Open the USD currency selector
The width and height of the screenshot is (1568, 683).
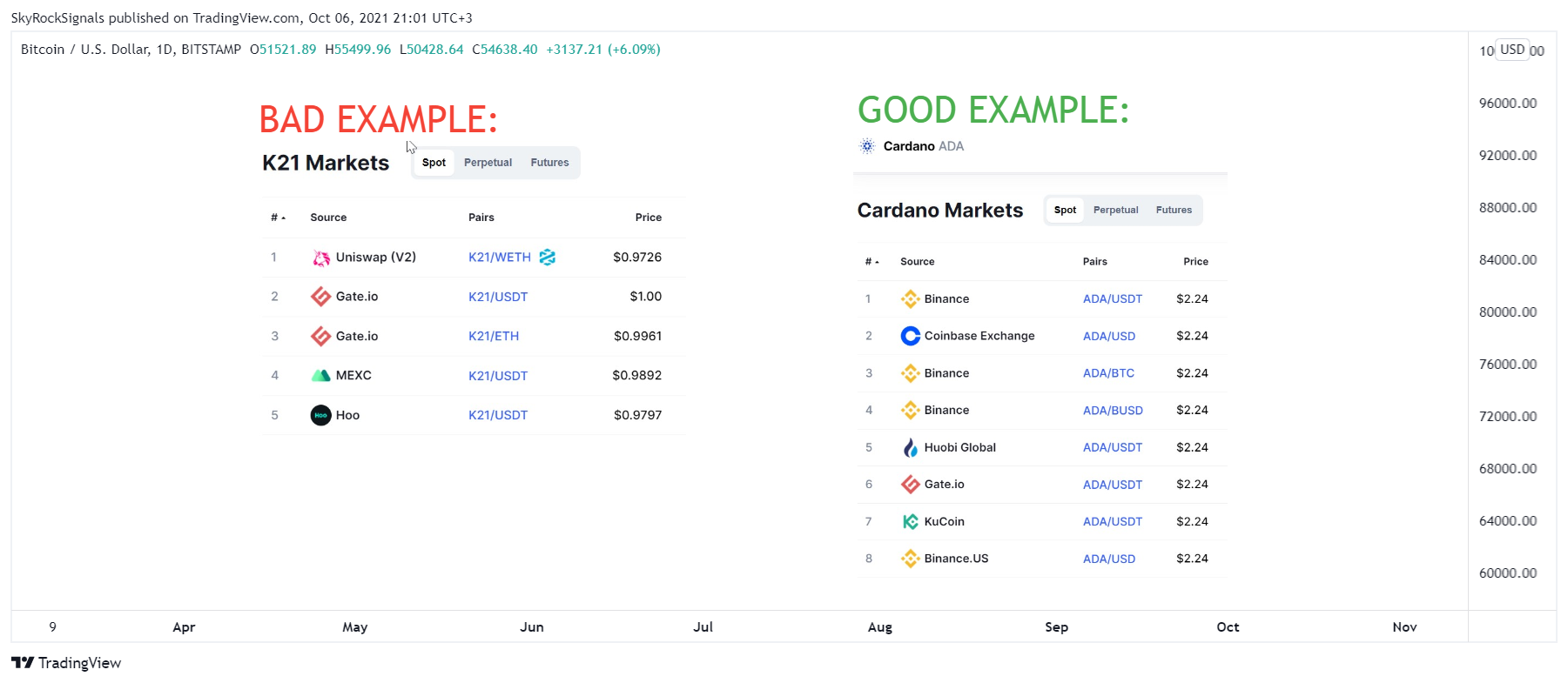pyautogui.click(x=1512, y=50)
